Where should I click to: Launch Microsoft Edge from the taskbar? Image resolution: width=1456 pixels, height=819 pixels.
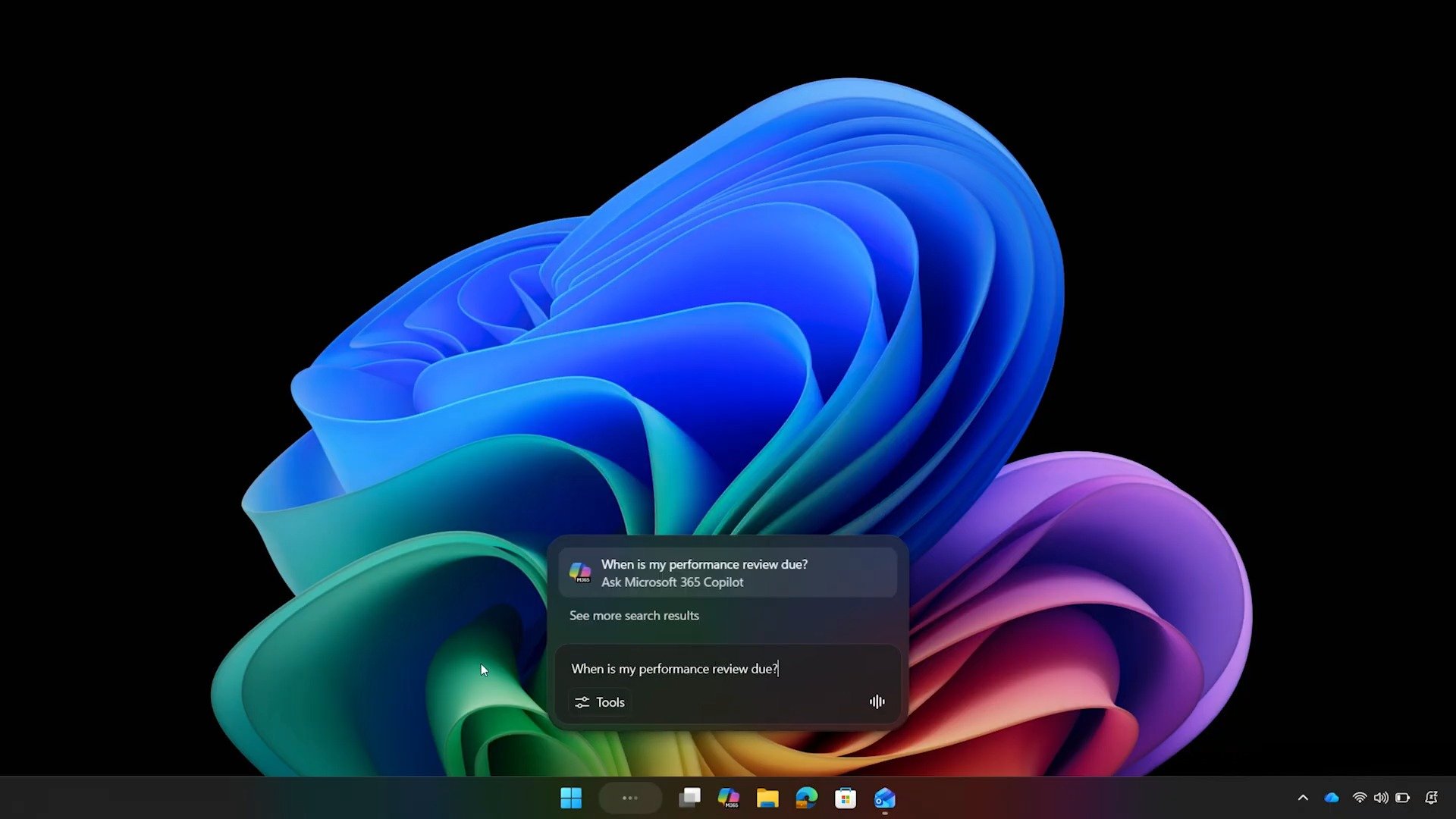(807, 798)
